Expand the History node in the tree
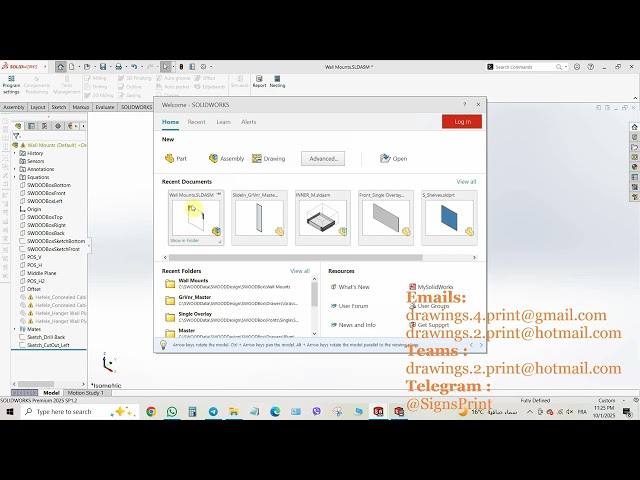This screenshot has width=640, height=480. pos(15,153)
